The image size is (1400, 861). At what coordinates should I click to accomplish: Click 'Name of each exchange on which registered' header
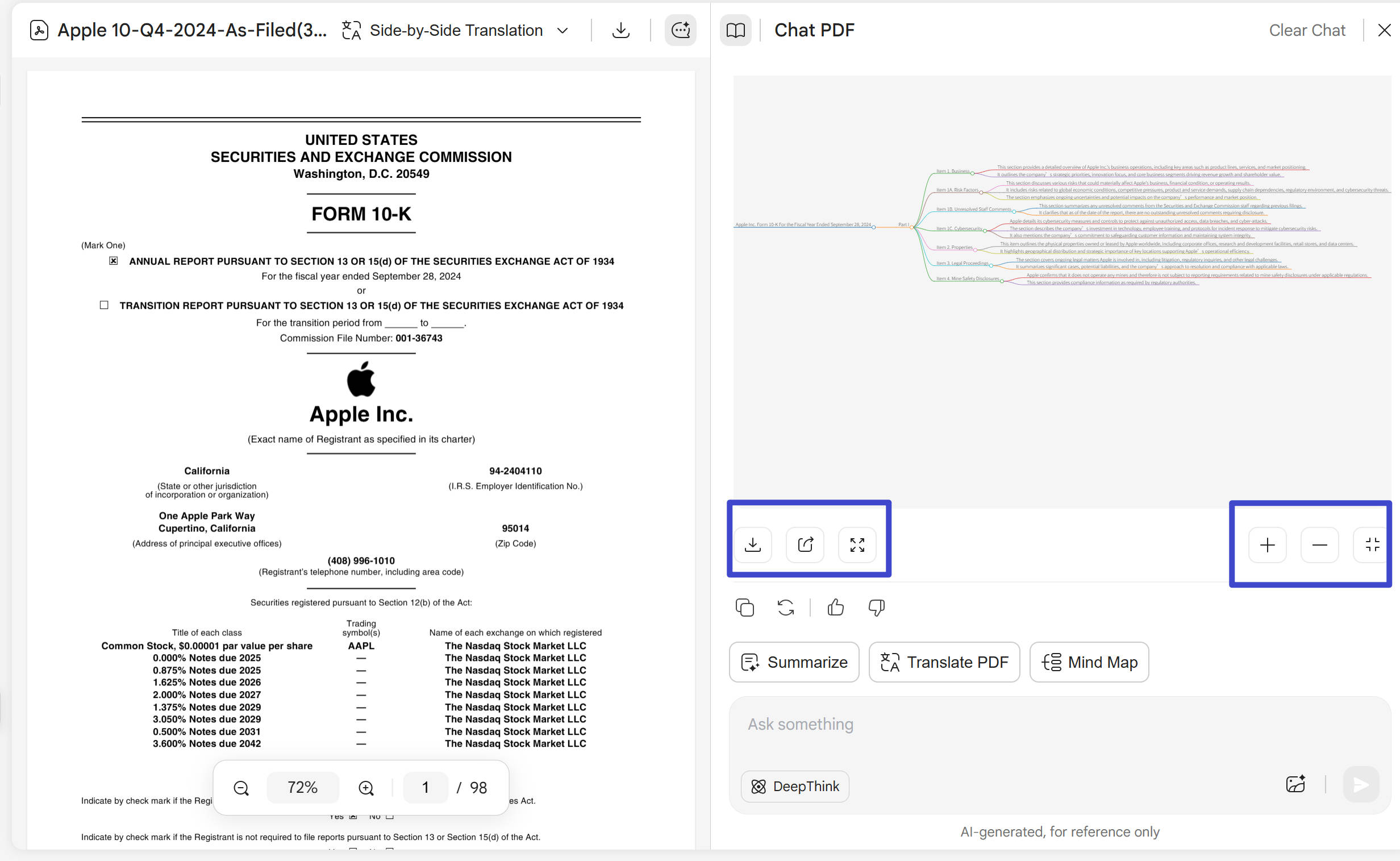(x=515, y=633)
